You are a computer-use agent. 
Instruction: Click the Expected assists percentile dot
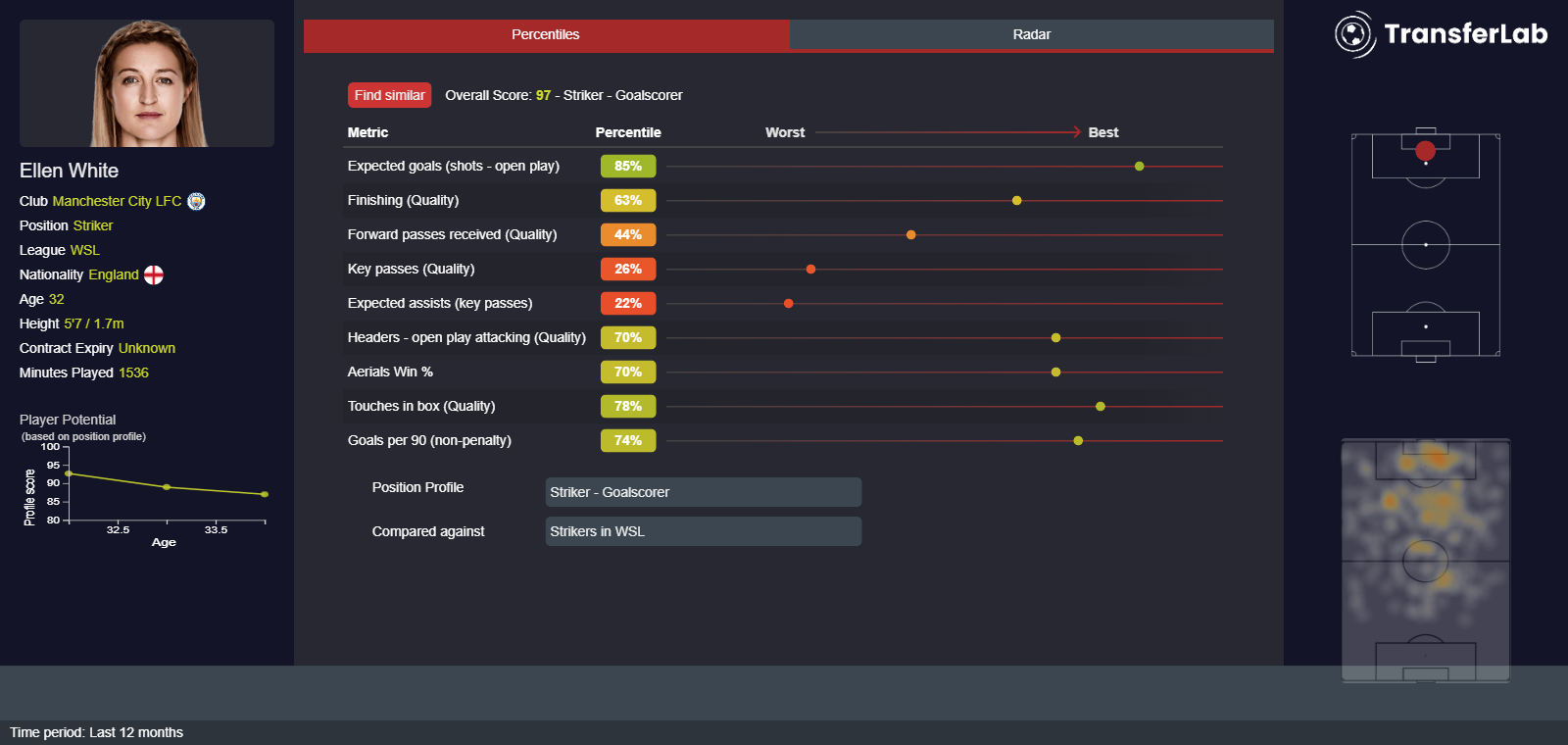point(788,304)
